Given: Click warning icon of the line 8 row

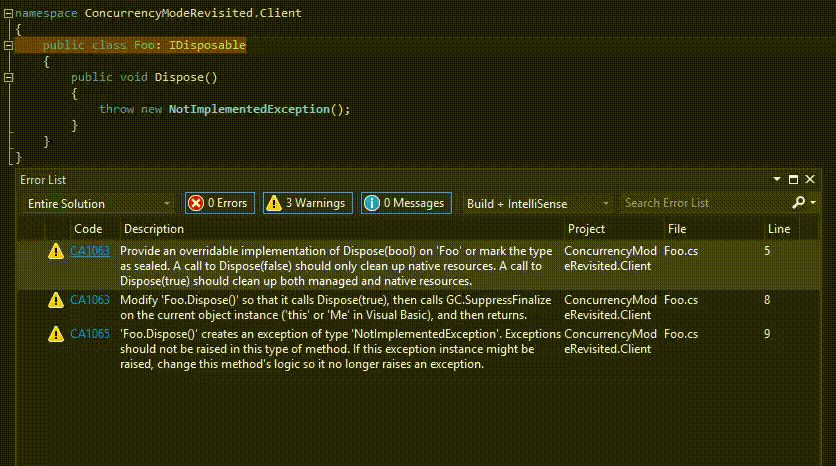Looking at the screenshot, I should pyautogui.click(x=55, y=300).
